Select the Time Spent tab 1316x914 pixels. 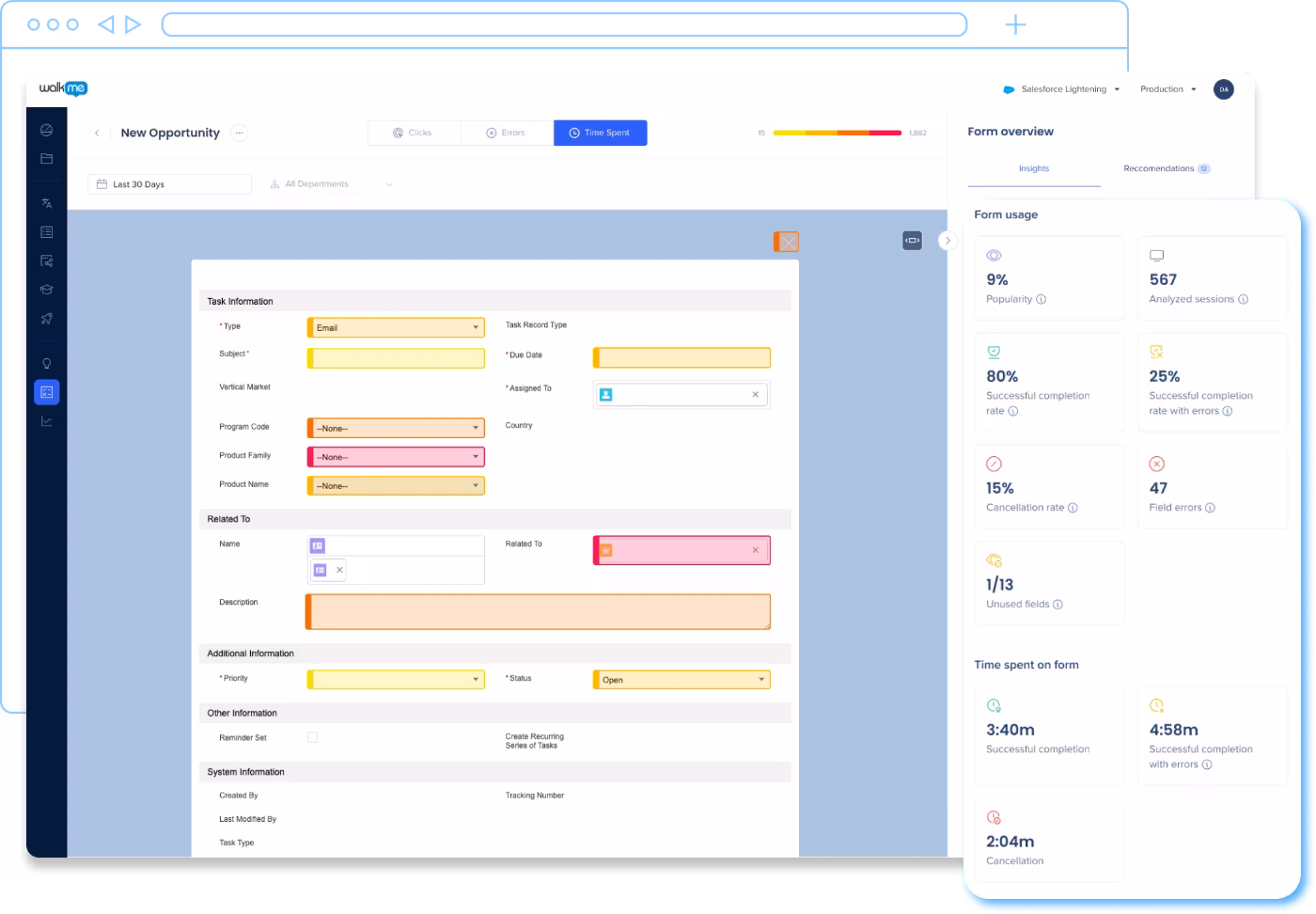601,133
